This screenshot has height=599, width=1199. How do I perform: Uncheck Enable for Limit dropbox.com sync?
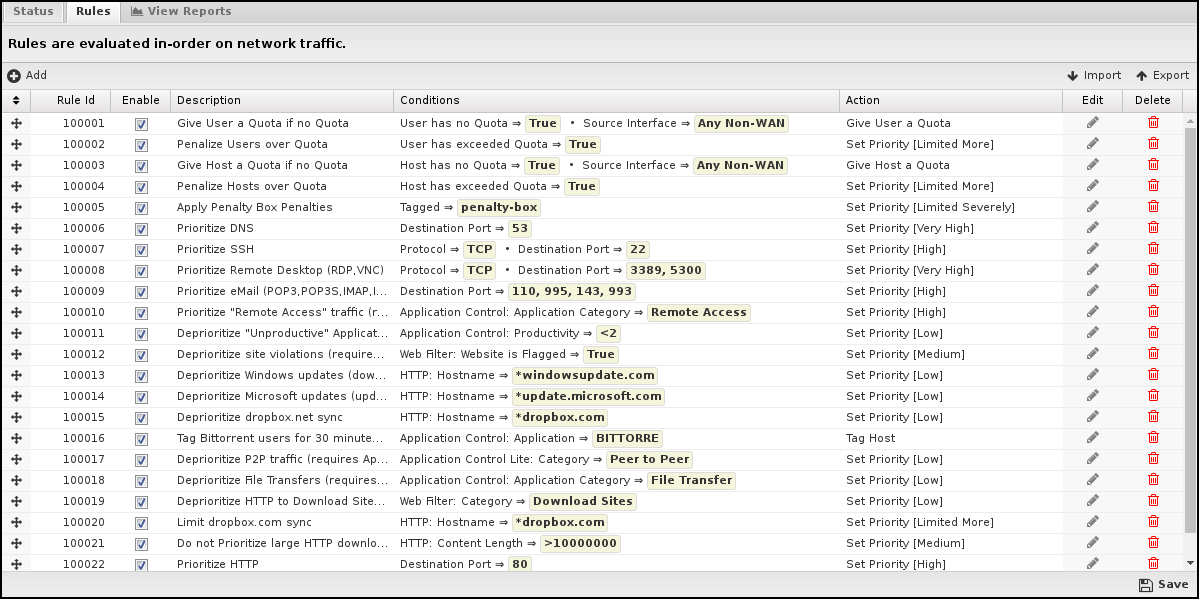click(x=141, y=523)
